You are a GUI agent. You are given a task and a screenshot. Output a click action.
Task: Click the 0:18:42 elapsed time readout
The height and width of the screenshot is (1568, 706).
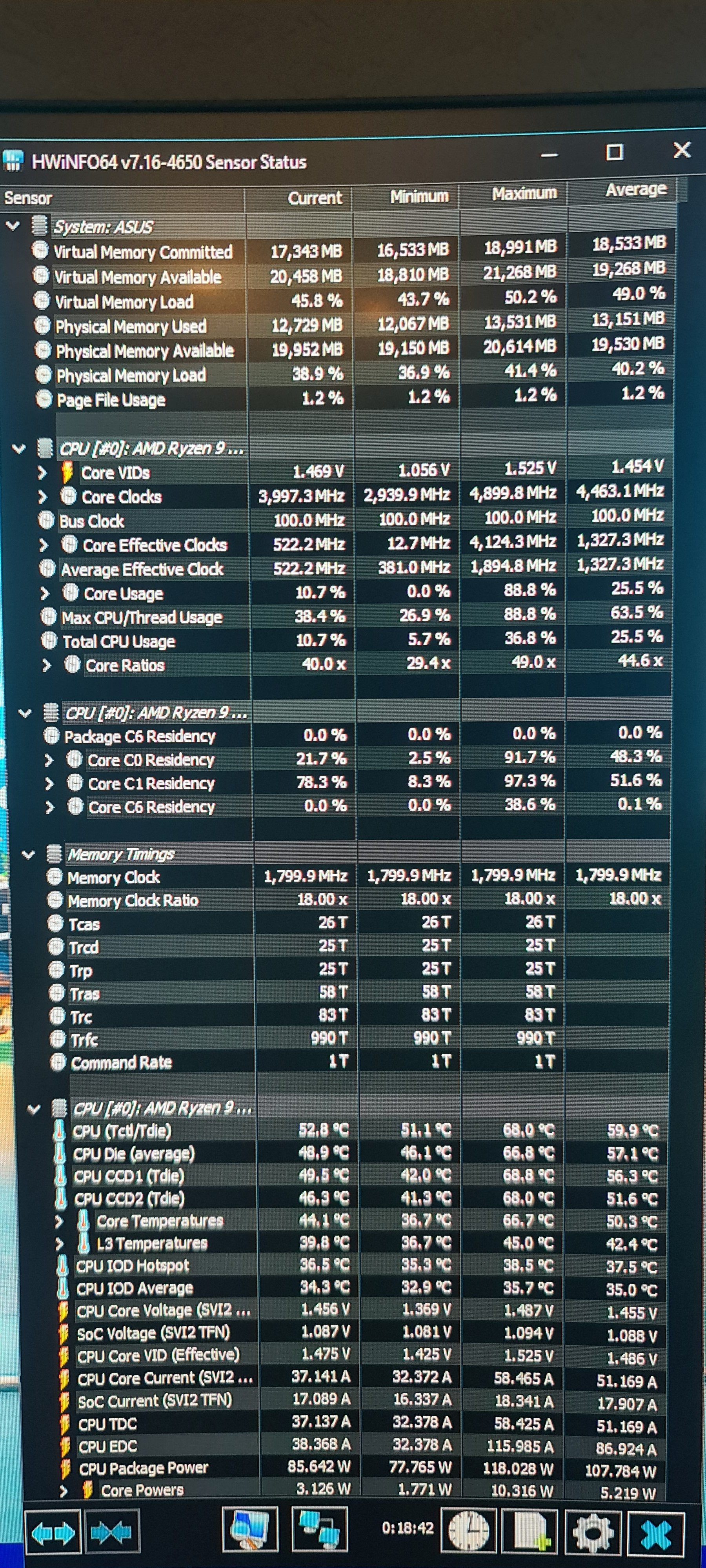click(x=408, y=1528)
